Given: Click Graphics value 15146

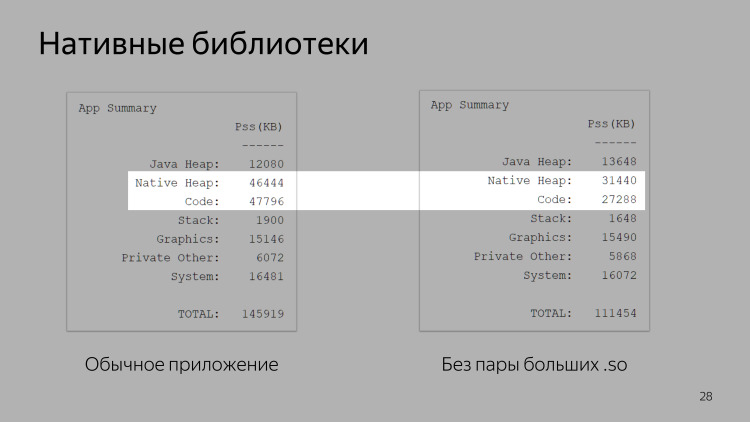Looking at the screenshot, I should coord(266,239).
